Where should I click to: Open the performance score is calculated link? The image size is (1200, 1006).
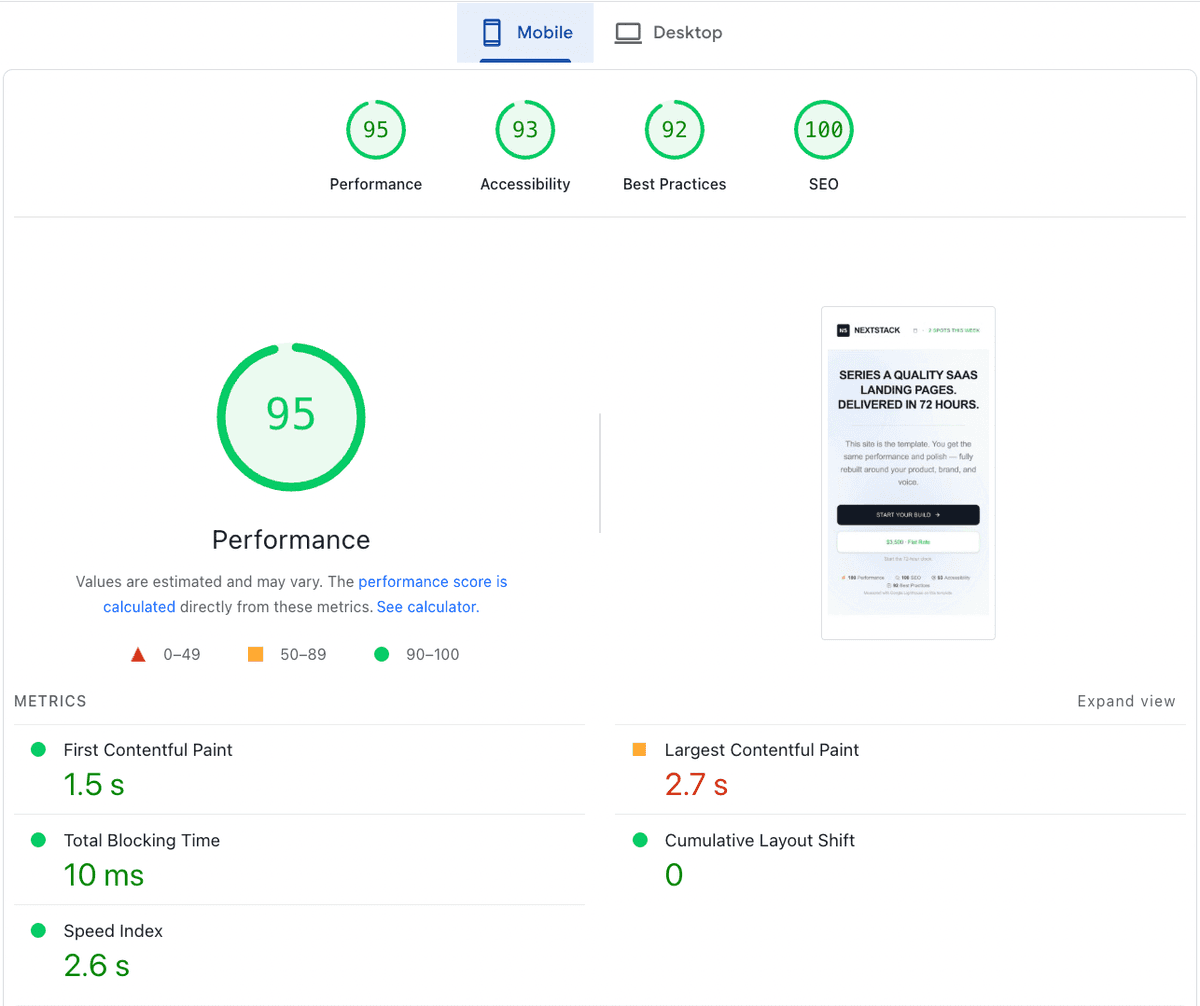(x=433, y=581)
